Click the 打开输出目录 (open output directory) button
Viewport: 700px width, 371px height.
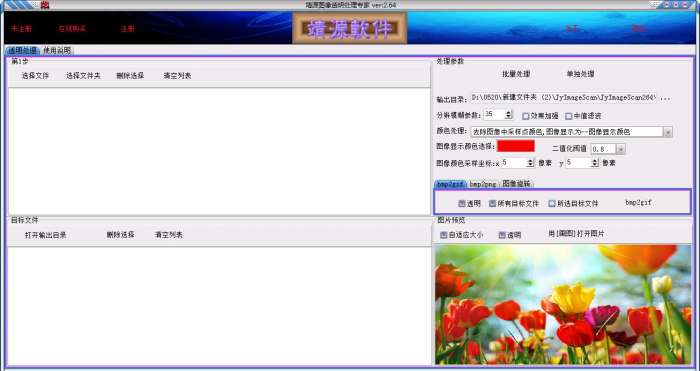click(x=46, y=235)
